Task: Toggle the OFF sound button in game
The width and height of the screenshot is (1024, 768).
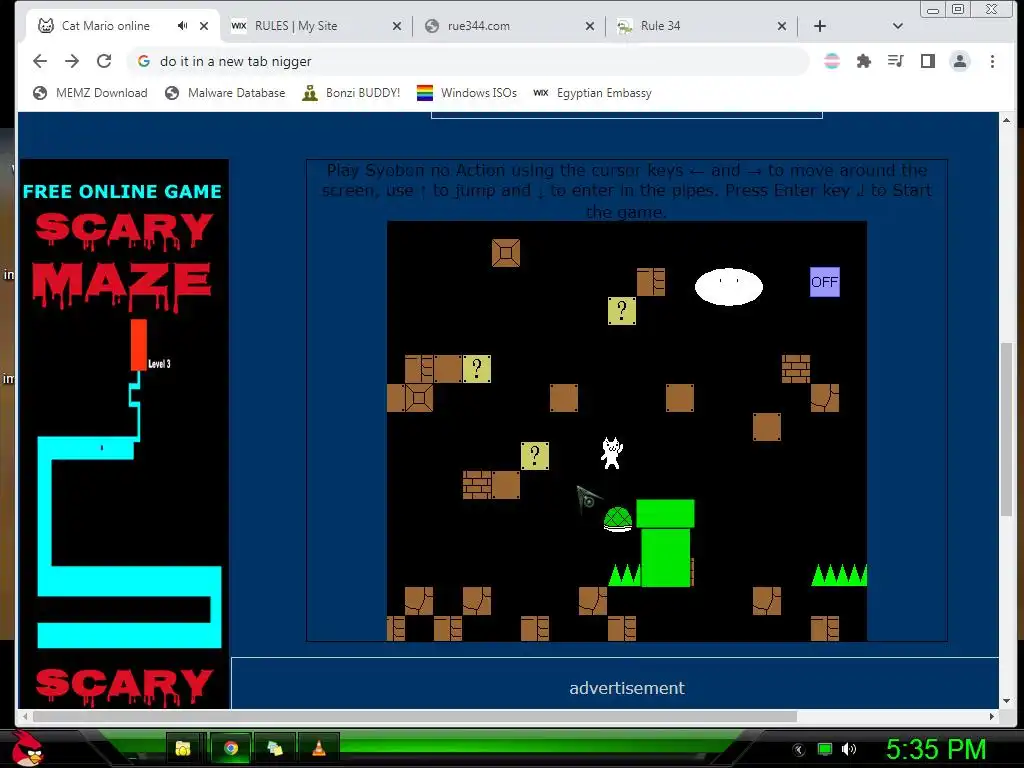Action: click(824, 282)
